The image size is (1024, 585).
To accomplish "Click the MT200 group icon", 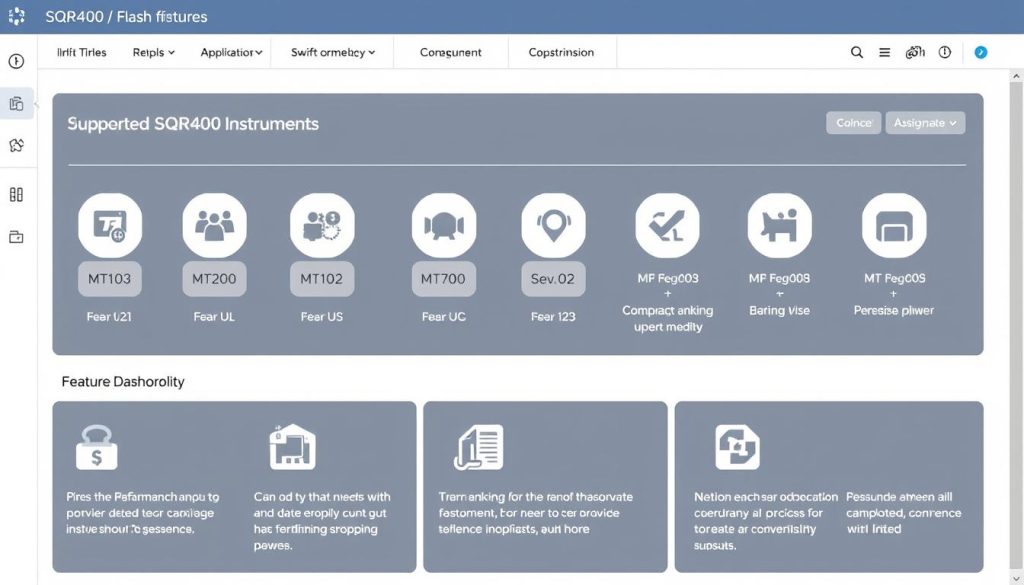I will [214, 224].
